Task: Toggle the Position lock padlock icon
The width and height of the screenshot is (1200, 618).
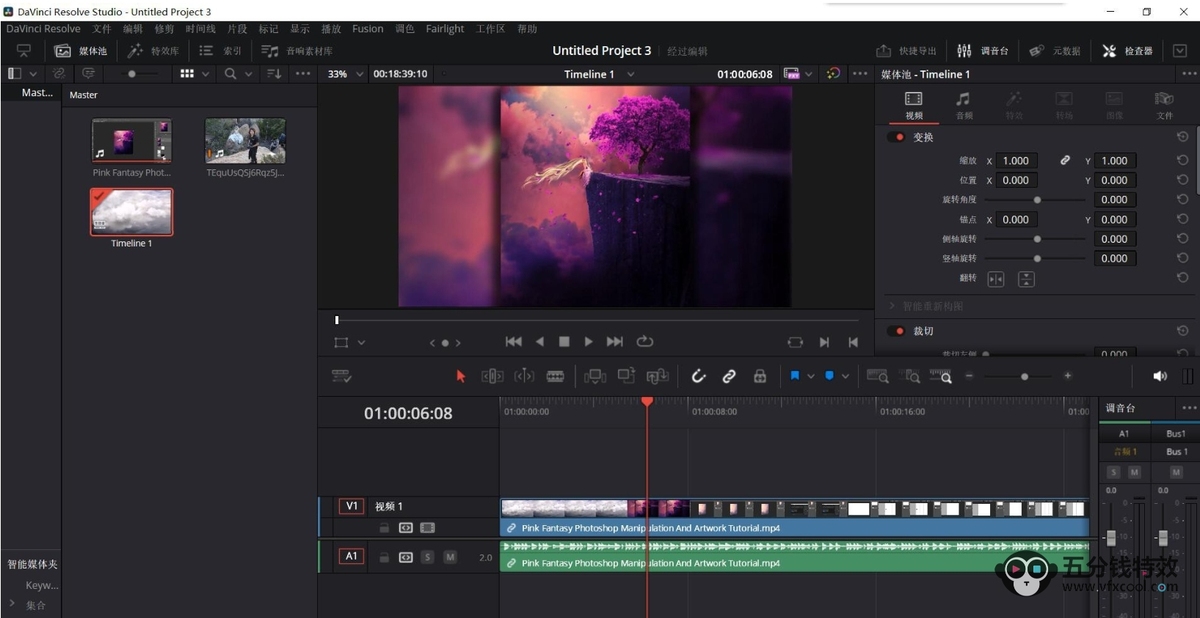Action: pos(760,376)
